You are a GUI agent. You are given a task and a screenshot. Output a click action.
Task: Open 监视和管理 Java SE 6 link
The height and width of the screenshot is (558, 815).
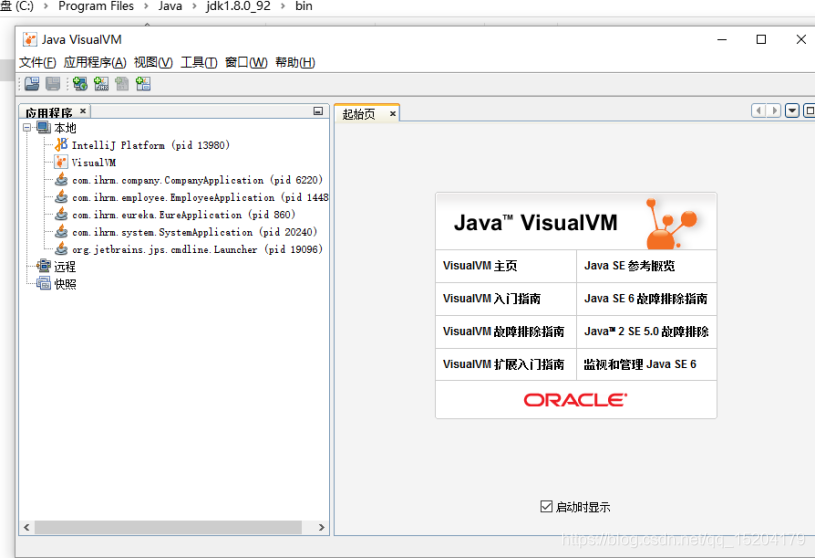tap(640, 364)
